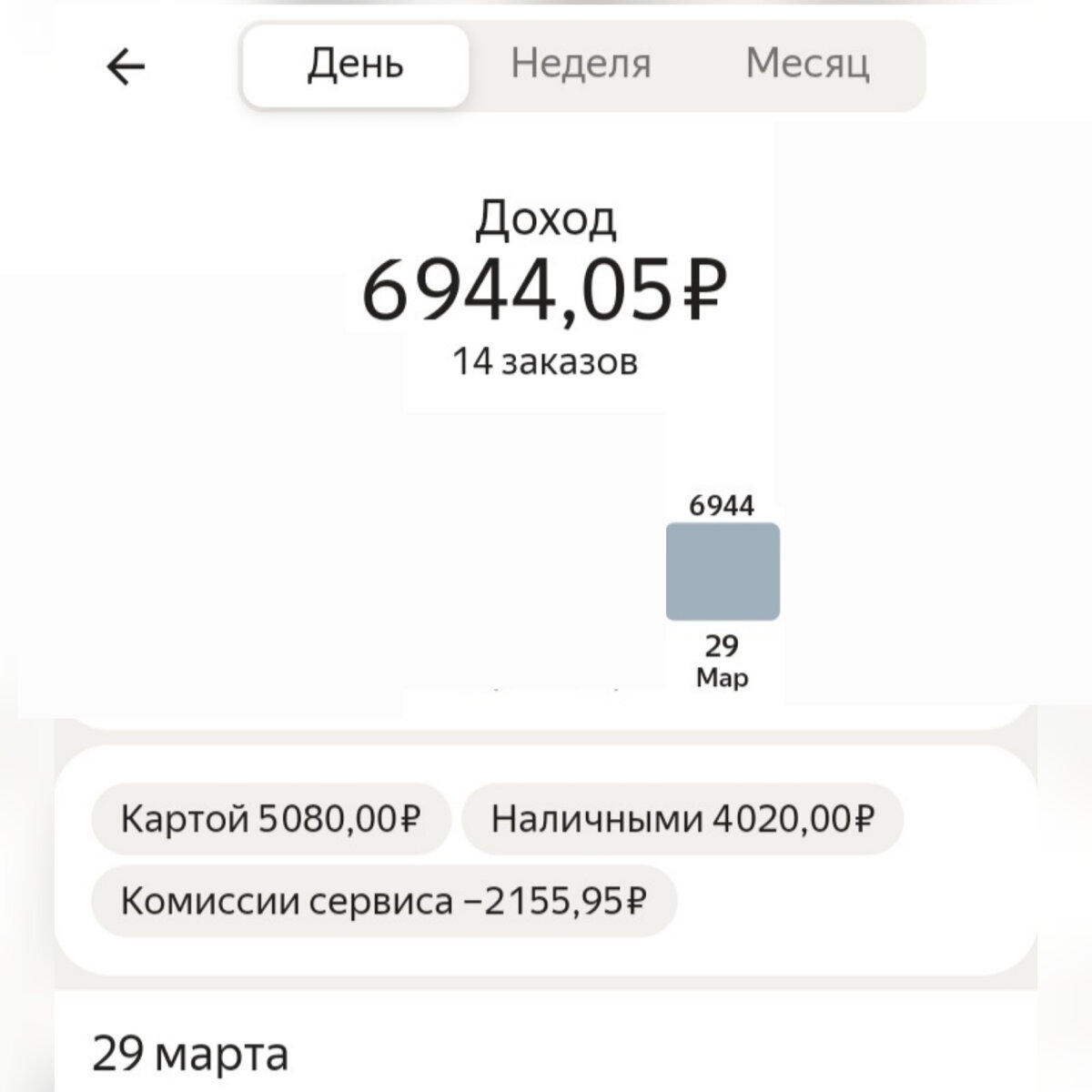The image size is (1092, 1092).
Task: Select the 29 March income column
Action: [x=723, y=570]
